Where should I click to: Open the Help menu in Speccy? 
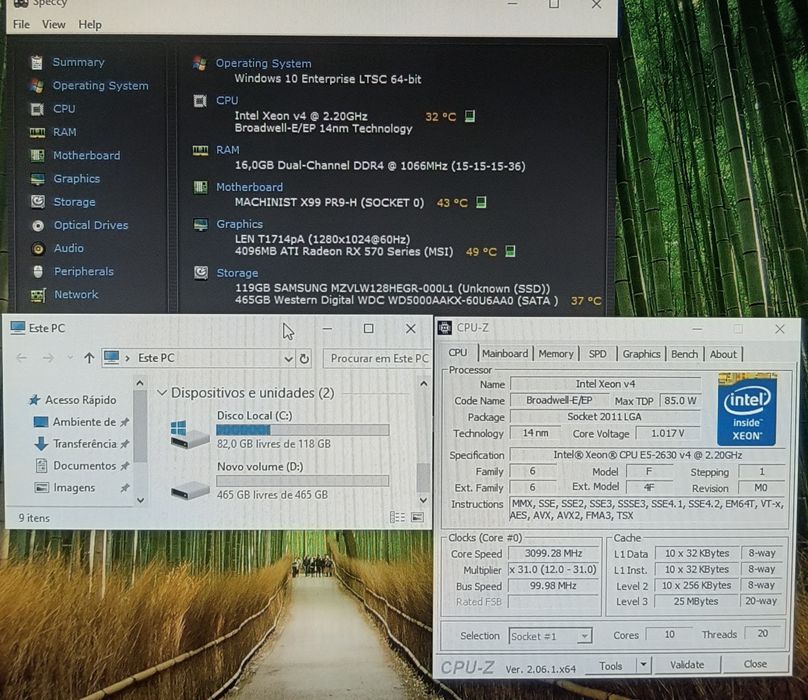click(90, 24)
